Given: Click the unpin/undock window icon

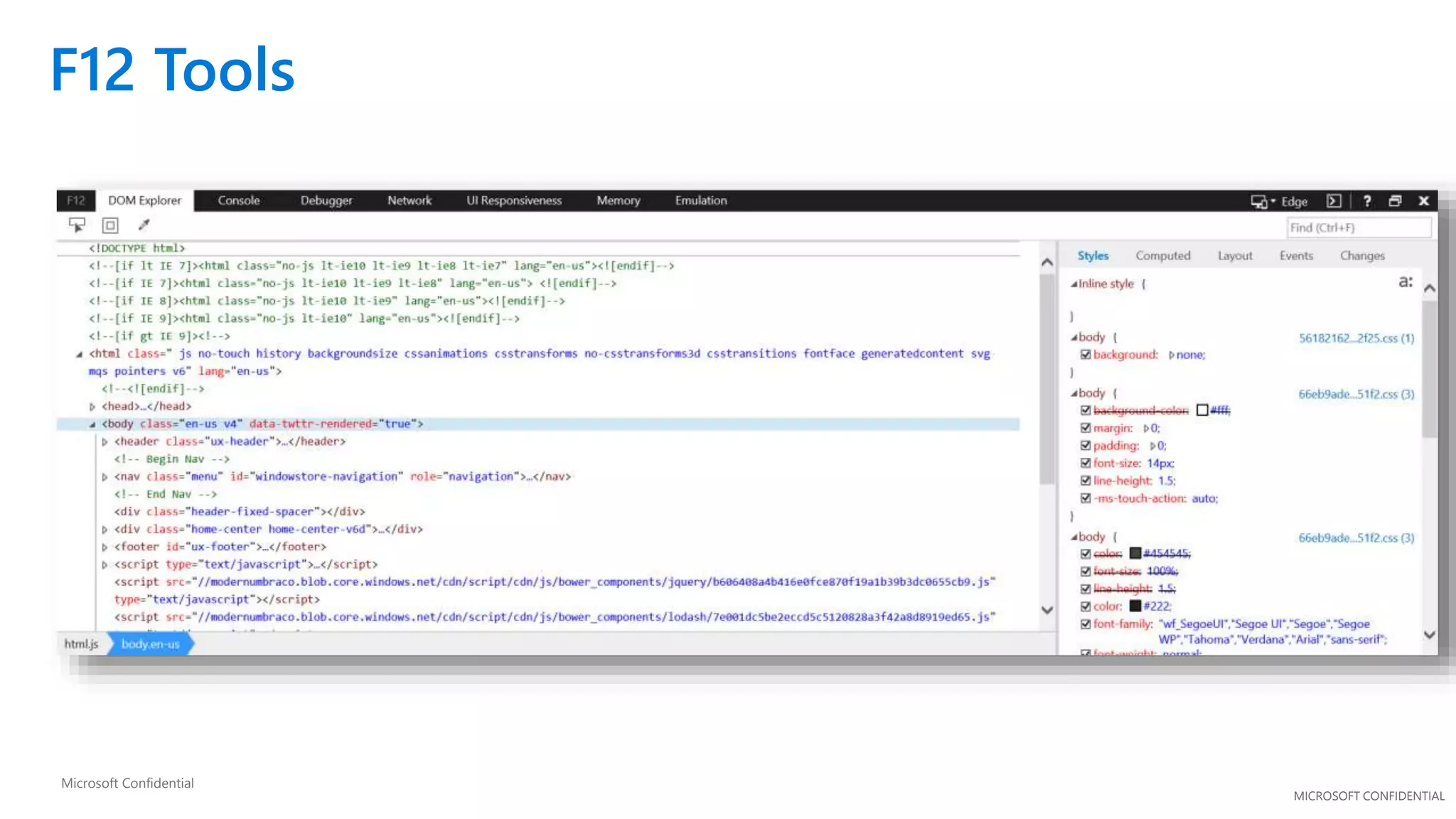Looking at the screenshot, I should pyautogui.click(x=1395, y=201).
